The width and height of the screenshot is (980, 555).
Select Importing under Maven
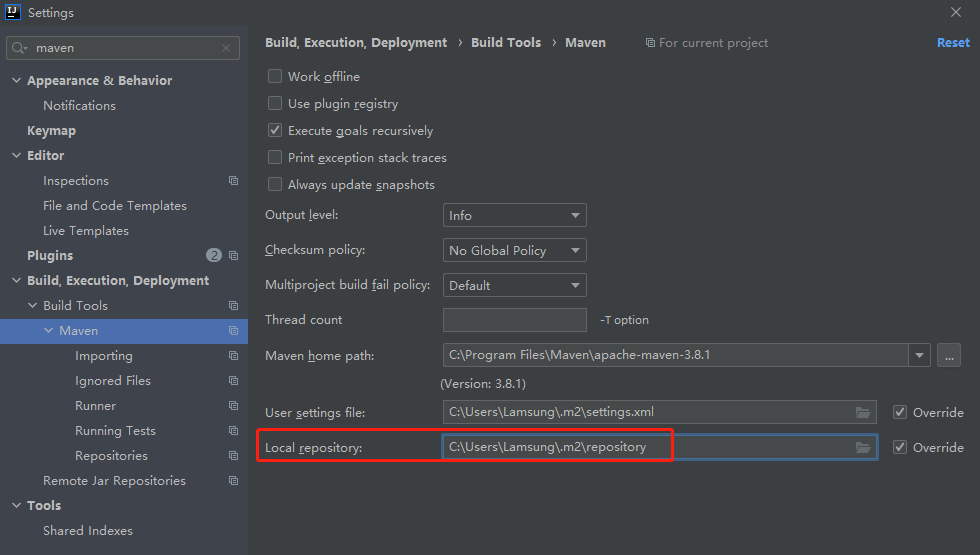(x=104, y=356)
